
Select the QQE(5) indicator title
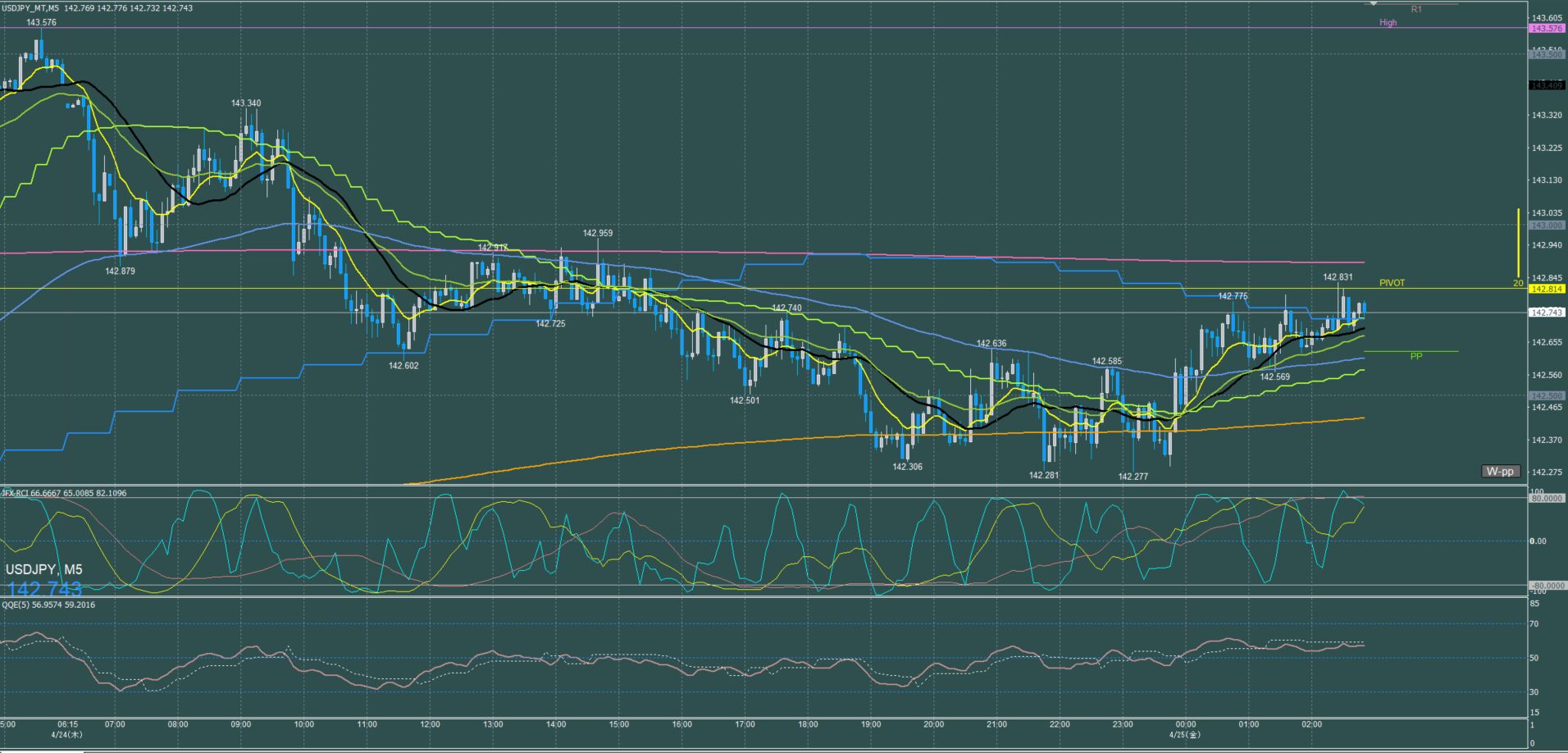coord(48,605)
